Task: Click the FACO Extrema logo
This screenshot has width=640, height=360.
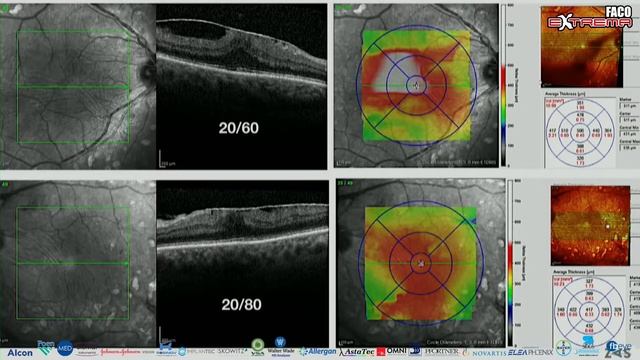Action: click(x=590, y=18)
